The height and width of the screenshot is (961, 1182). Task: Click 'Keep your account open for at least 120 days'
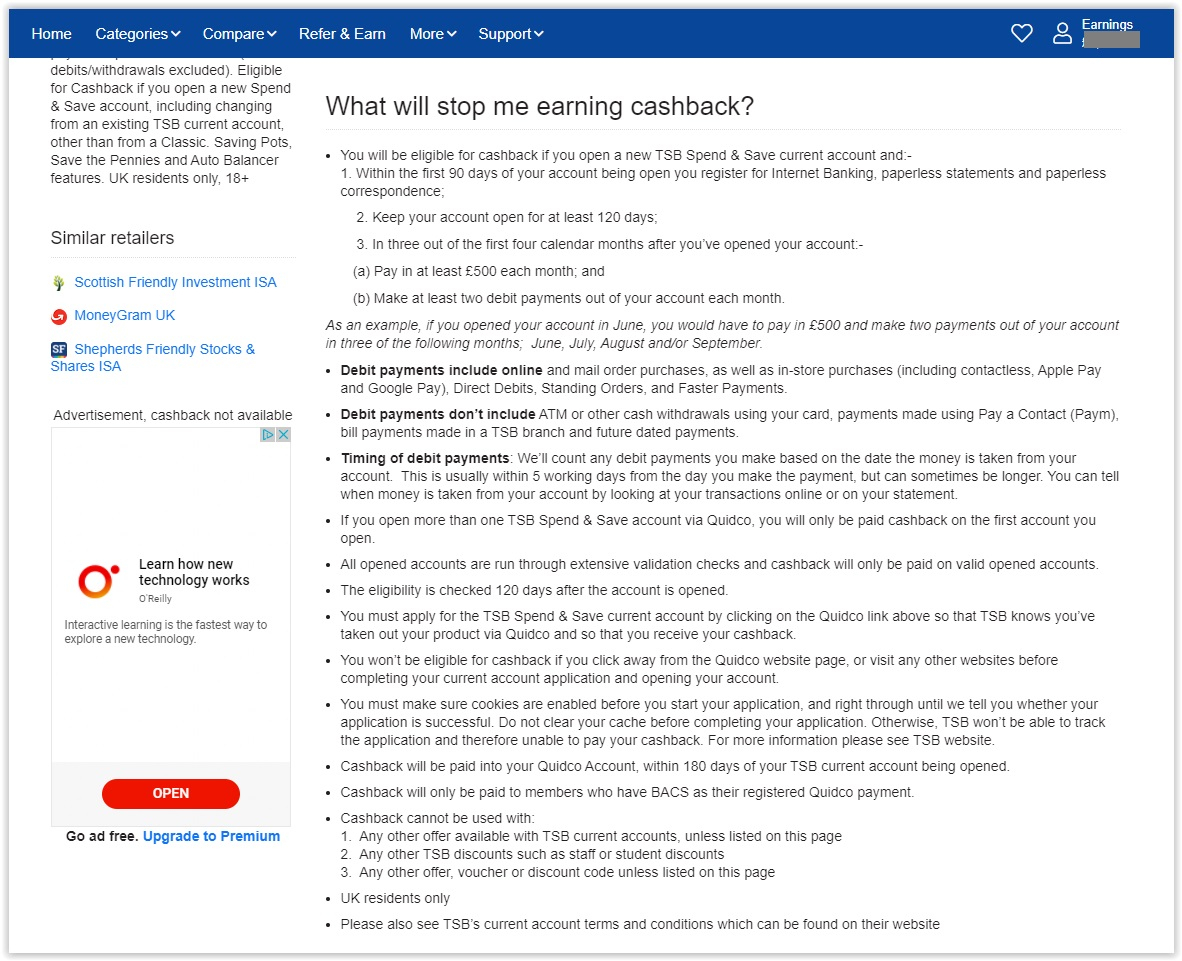[x=507, y=217]
